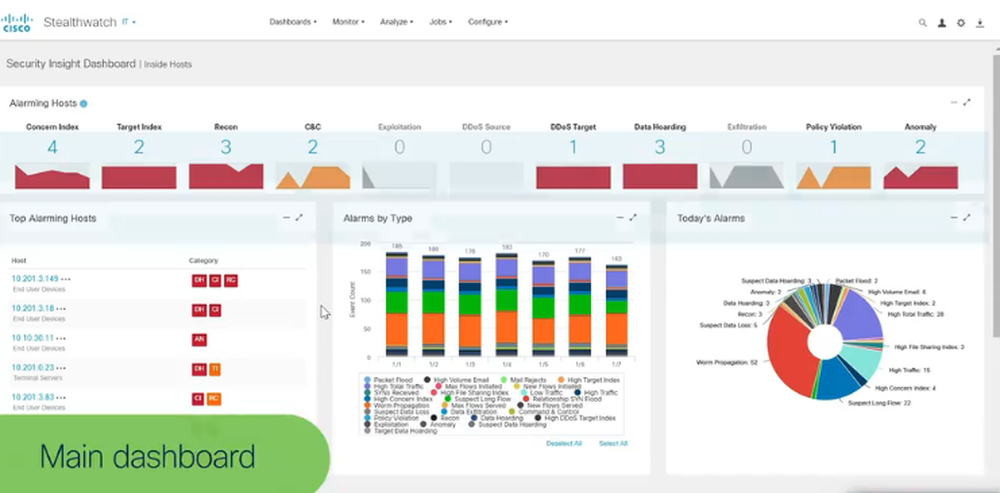This screenshot has width=1000, height=493.
Task: Minimize the Alarms by Type panel
Action: coord(620,217)
